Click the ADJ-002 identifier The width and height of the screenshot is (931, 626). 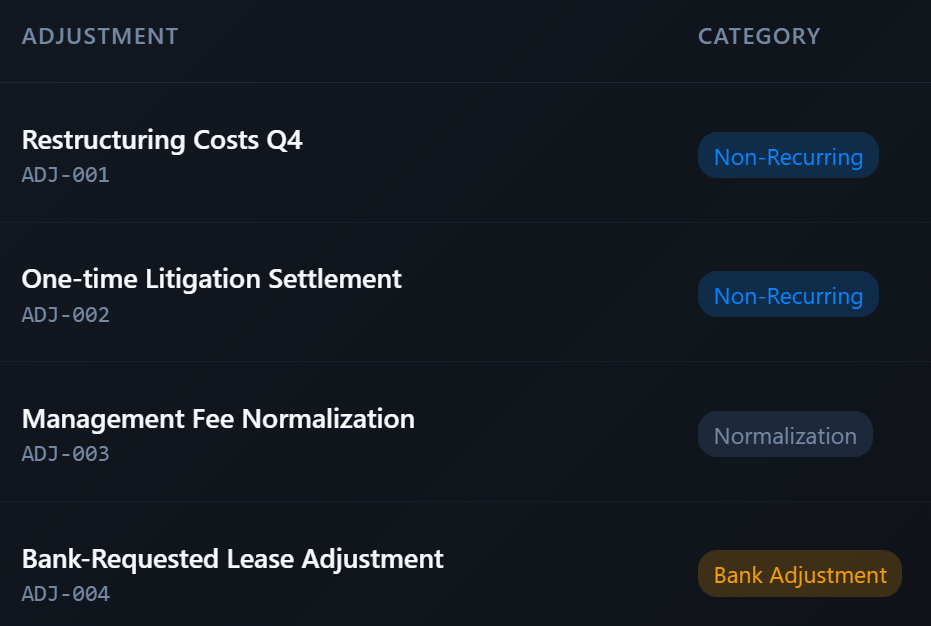point(65,315)
